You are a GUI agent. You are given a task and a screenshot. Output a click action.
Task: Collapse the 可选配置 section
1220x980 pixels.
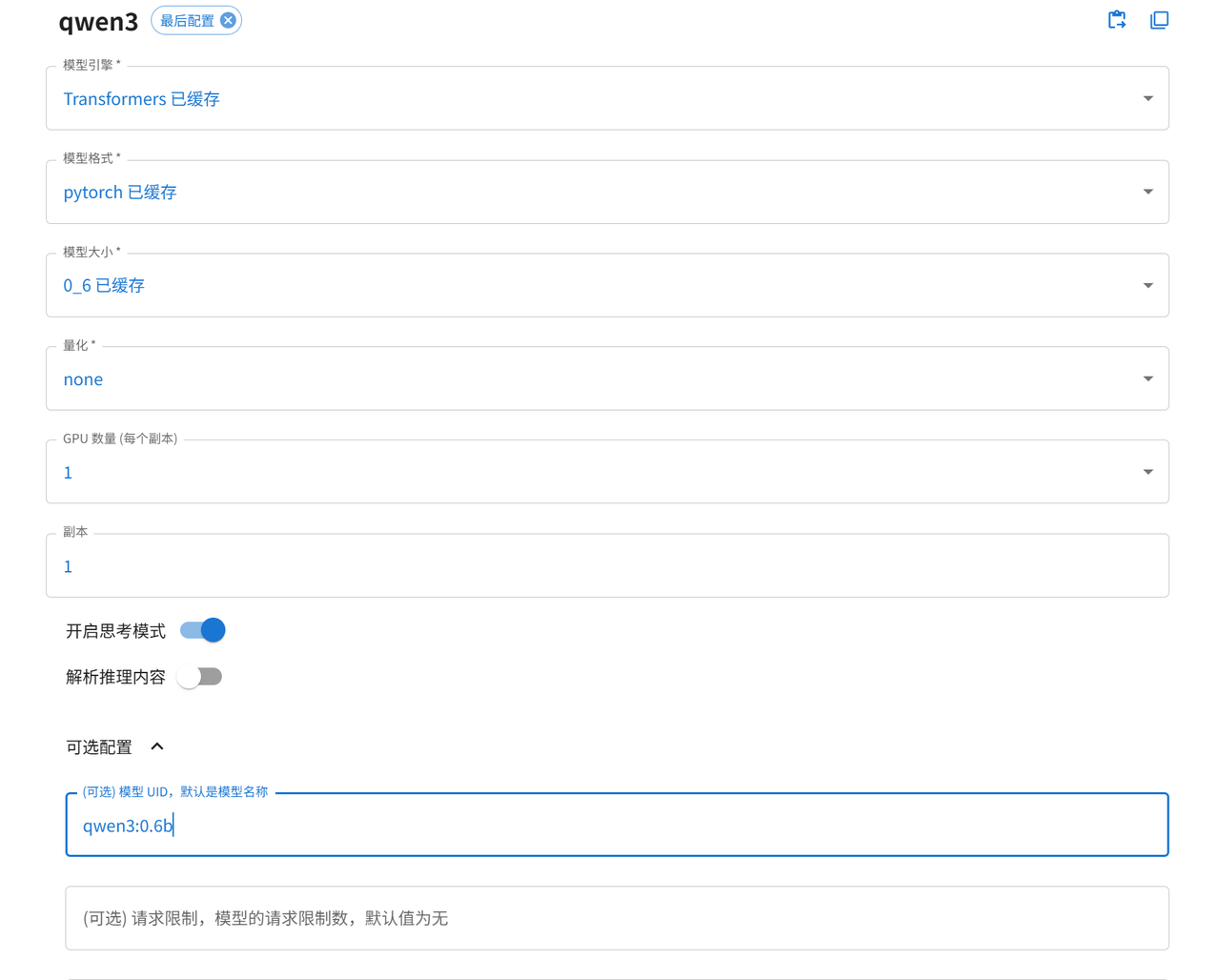[x=157, y=746]
